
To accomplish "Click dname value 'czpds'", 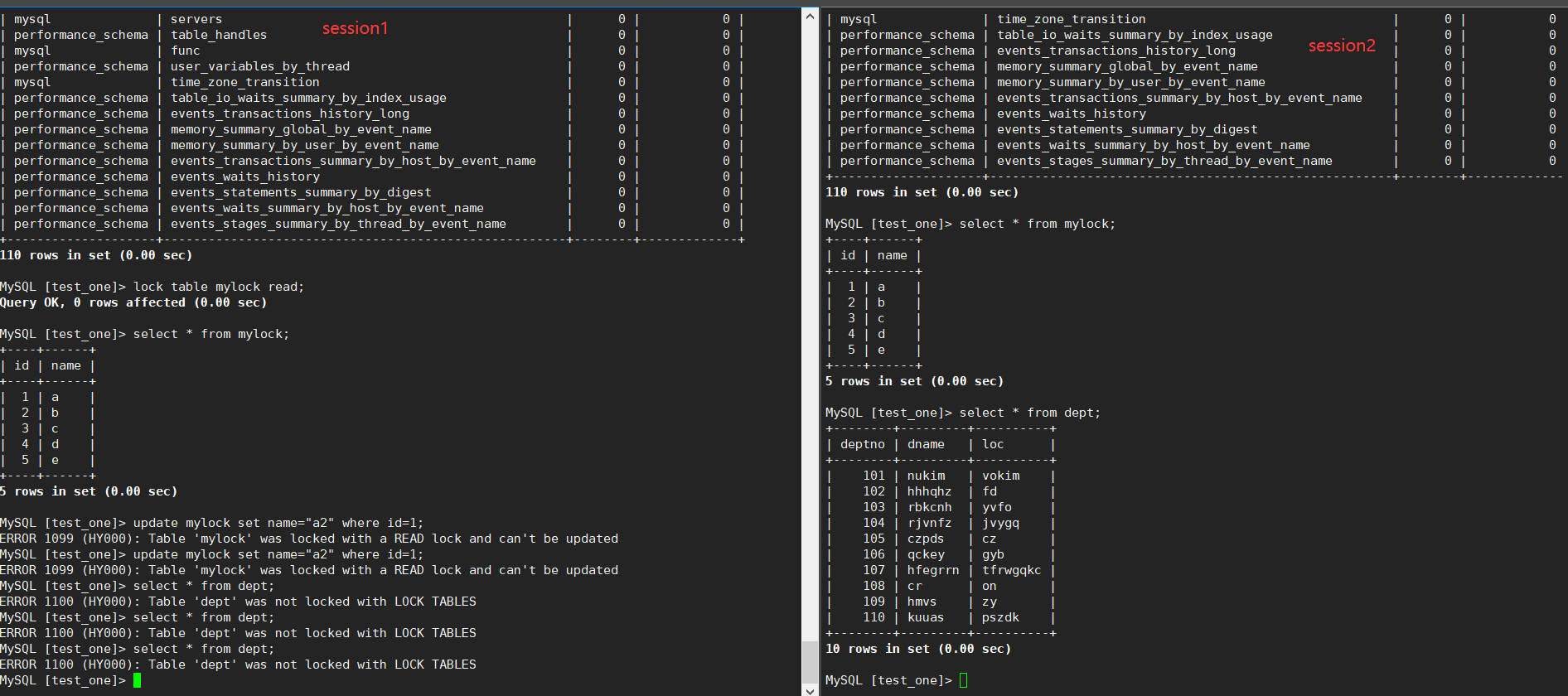I will 926,539.
